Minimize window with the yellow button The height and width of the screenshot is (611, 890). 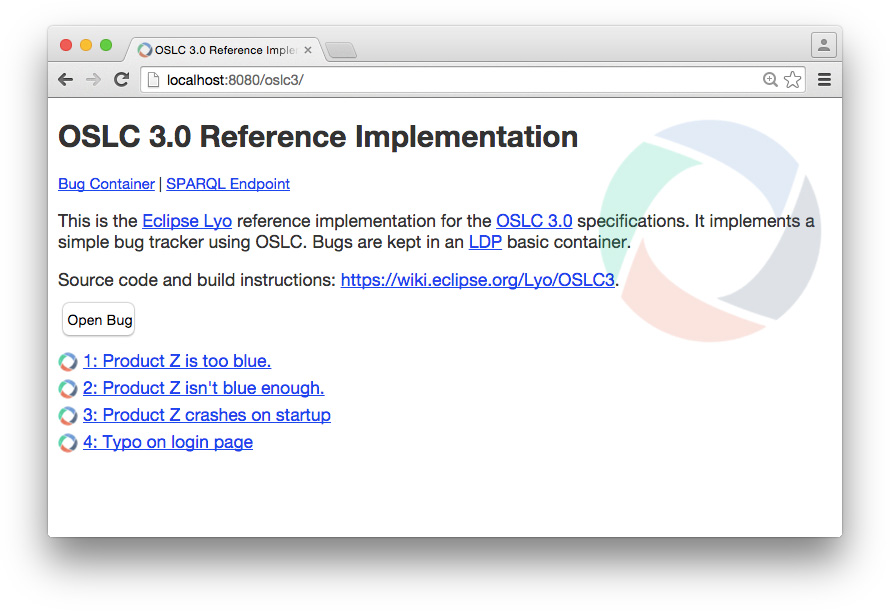point(86,45)
